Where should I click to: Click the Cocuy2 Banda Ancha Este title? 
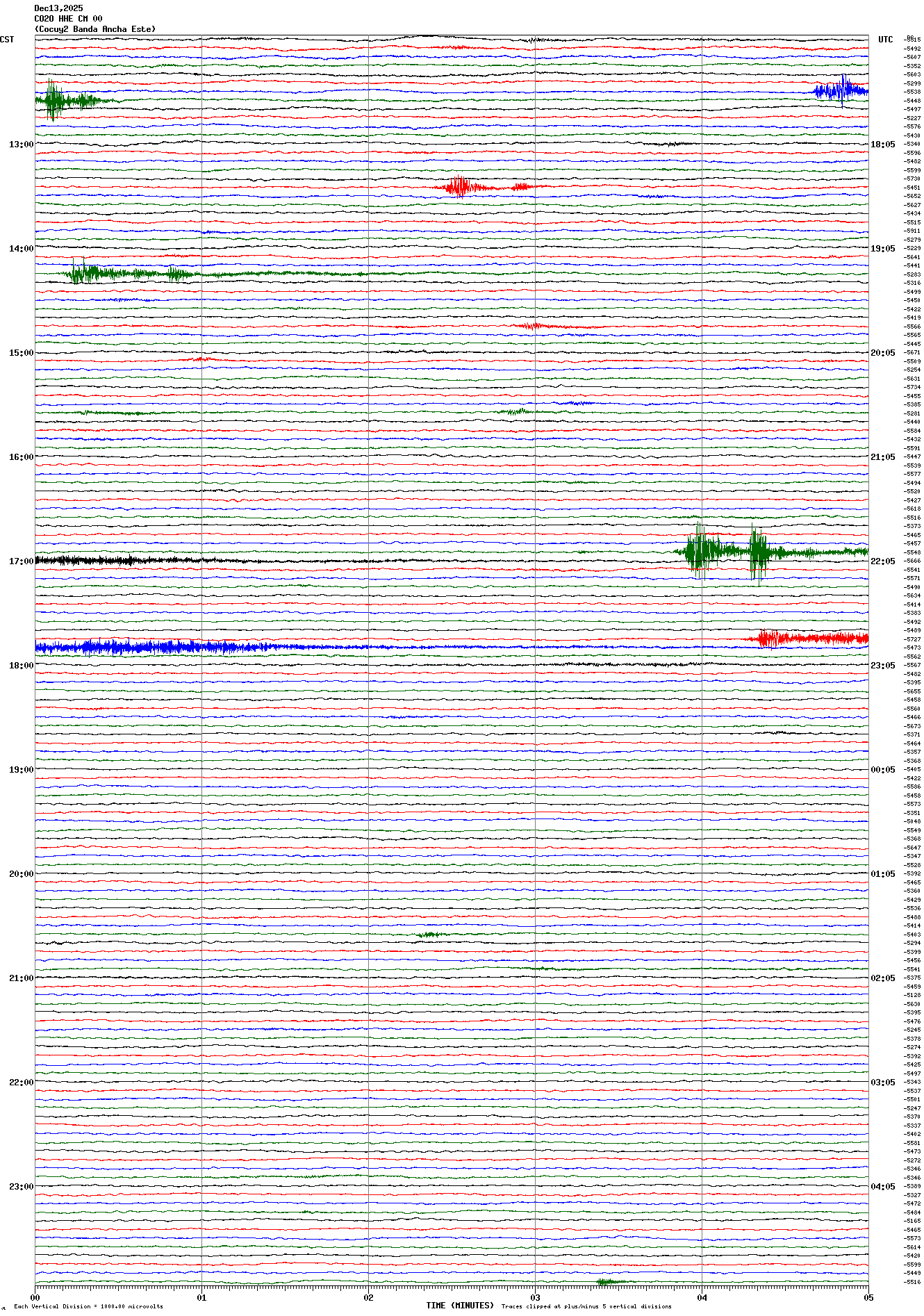(x=95, y=29)
